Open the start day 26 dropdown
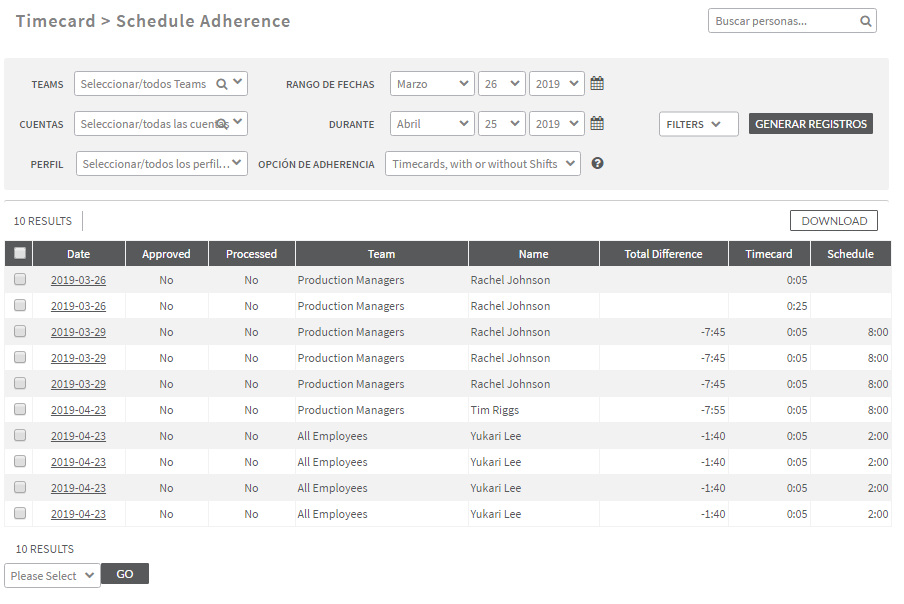Viewport: 904px width, 604px height. point(502,84)
